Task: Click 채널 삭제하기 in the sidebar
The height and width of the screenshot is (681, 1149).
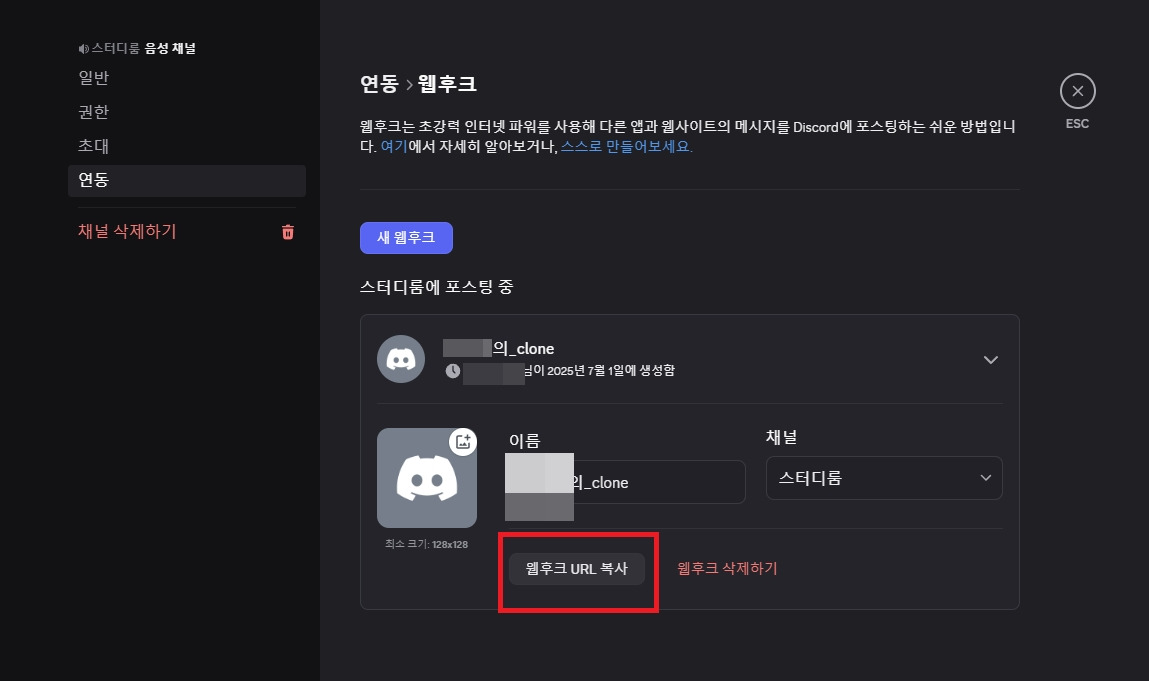Action: coord(128,232)
